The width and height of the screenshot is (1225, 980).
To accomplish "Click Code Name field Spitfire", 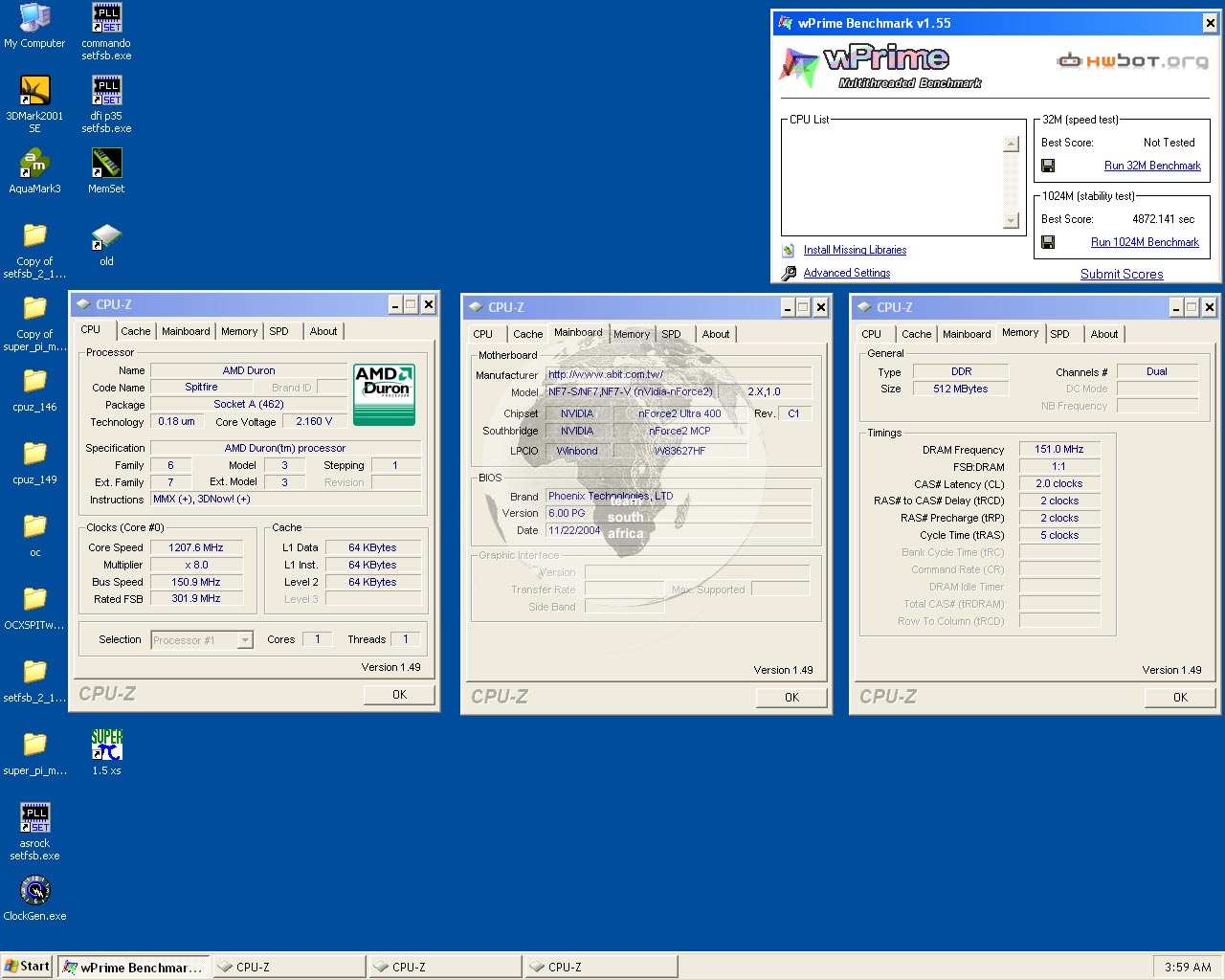I will click(201, 387).
